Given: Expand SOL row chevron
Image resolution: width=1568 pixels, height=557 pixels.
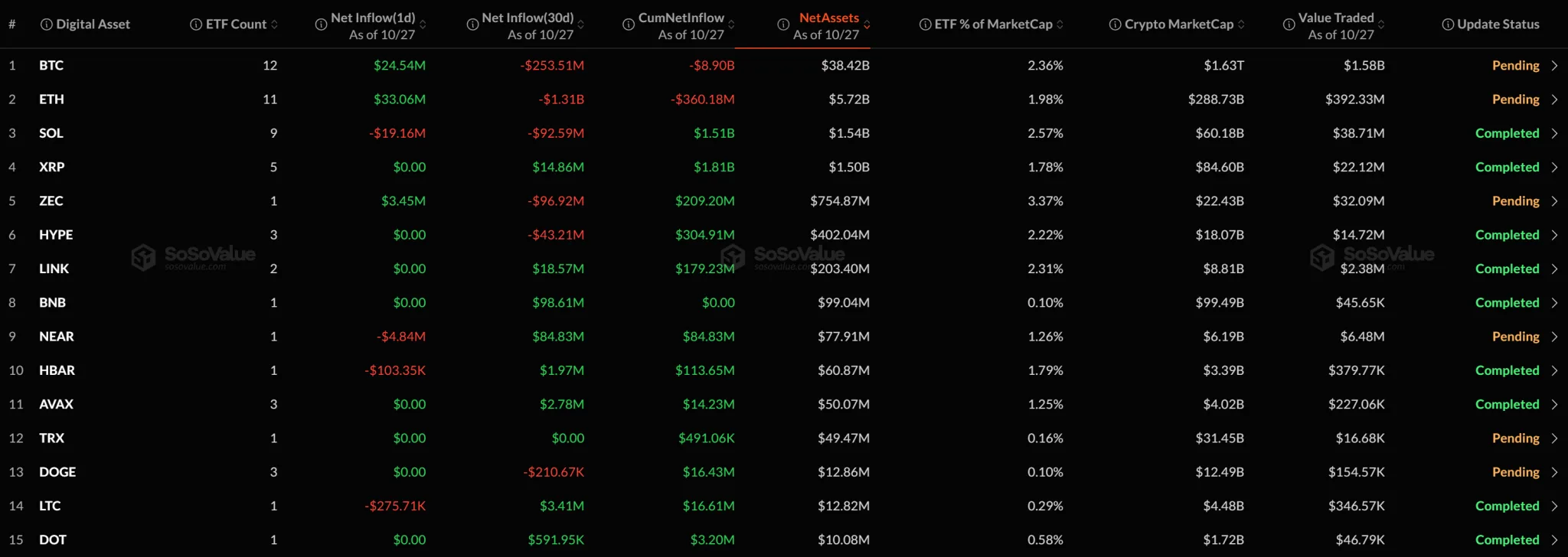Looking at the screenshot, I should 1554,133.
